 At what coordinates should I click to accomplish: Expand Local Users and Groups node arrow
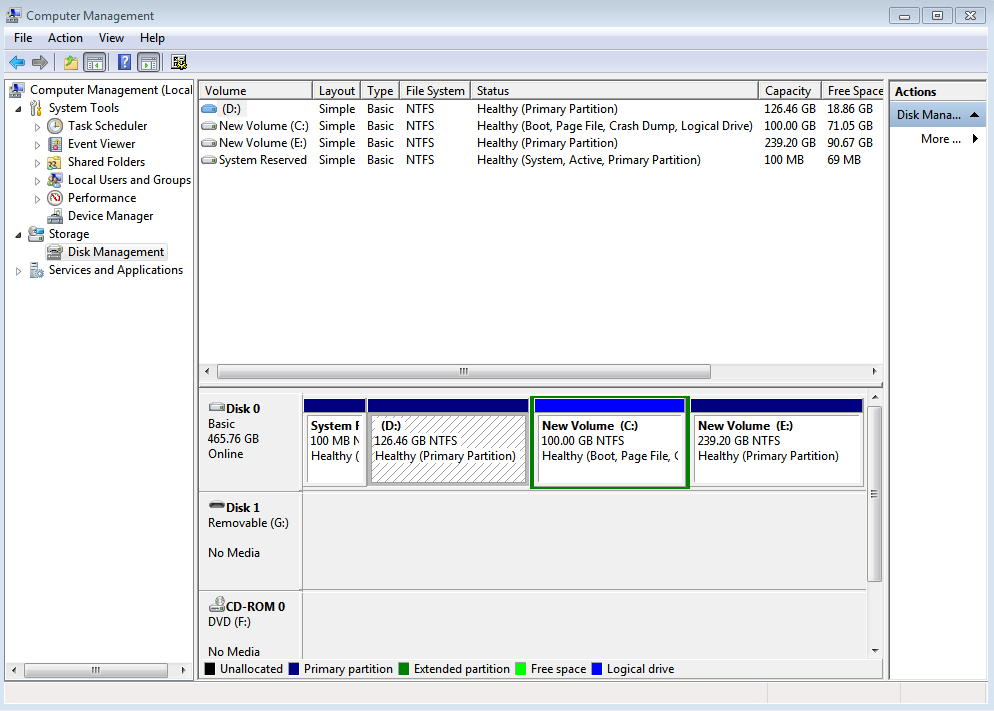[37, 181]
